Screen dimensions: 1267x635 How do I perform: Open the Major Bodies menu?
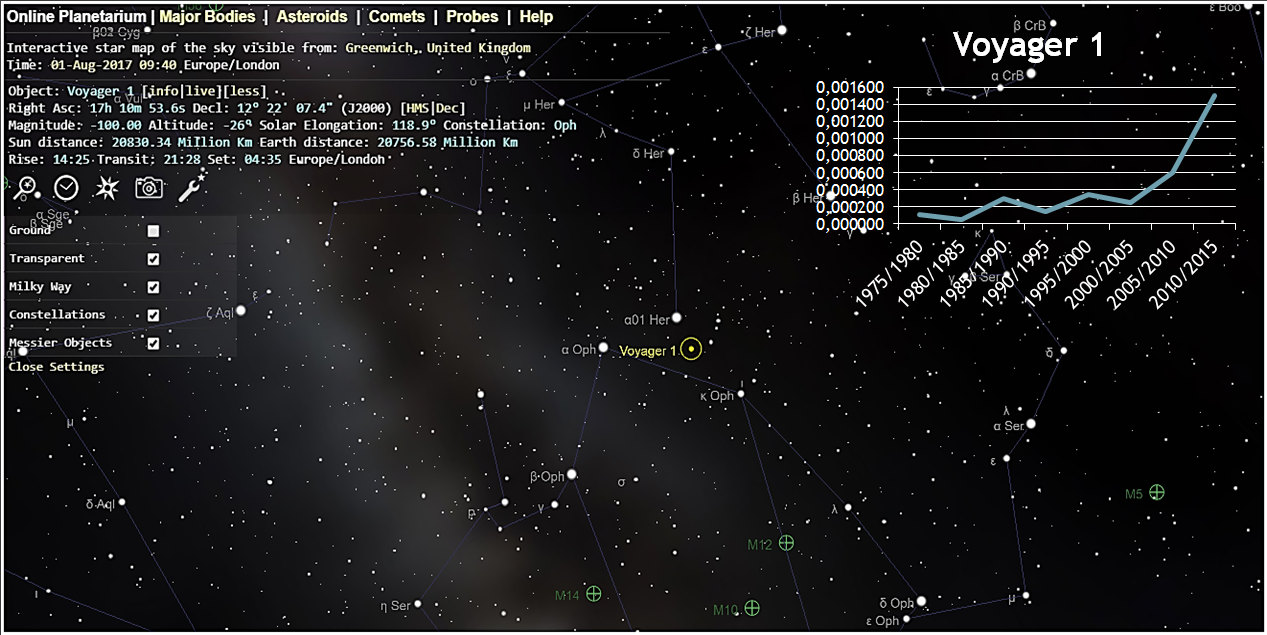click(207, 17)
